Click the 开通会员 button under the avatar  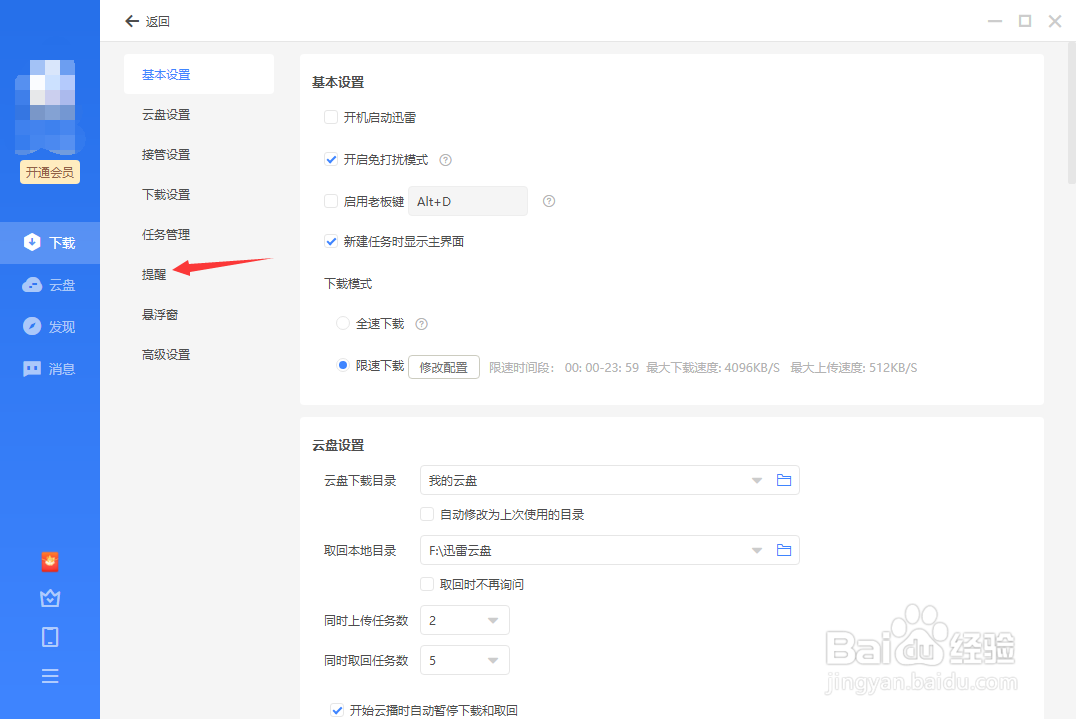click(50, 171)
